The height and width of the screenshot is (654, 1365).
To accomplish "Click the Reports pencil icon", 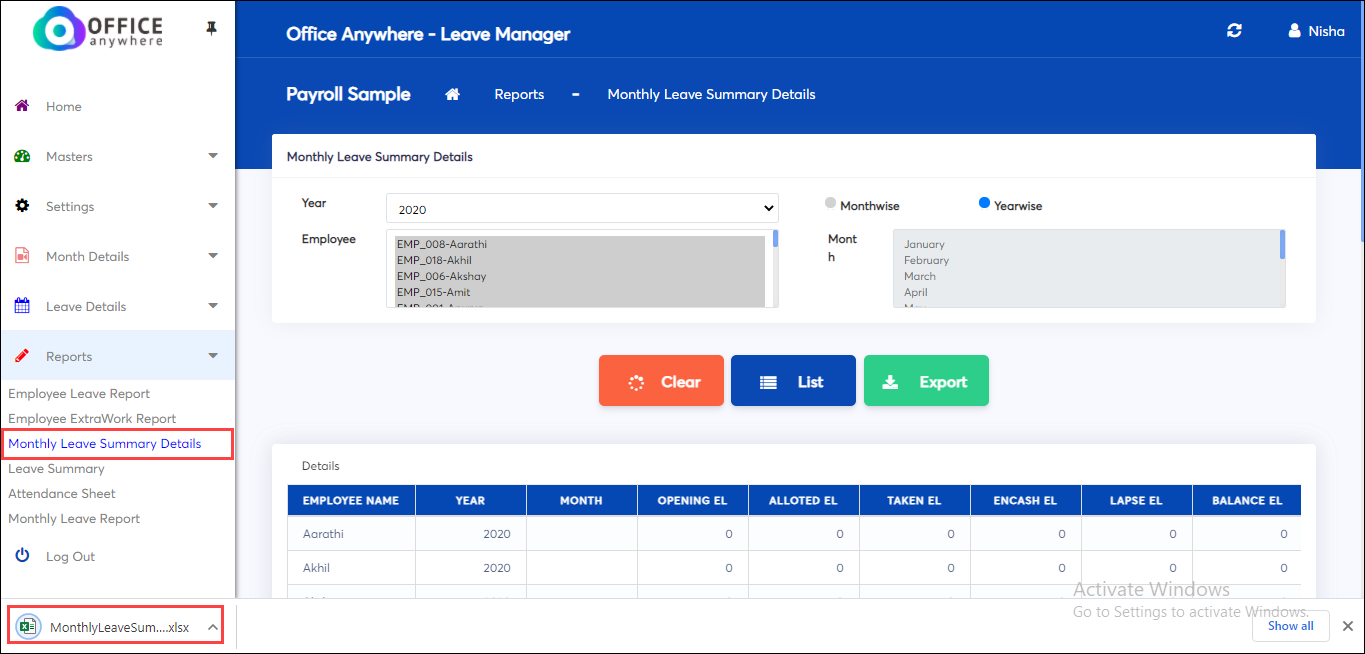I will click(x=22, y=356).
